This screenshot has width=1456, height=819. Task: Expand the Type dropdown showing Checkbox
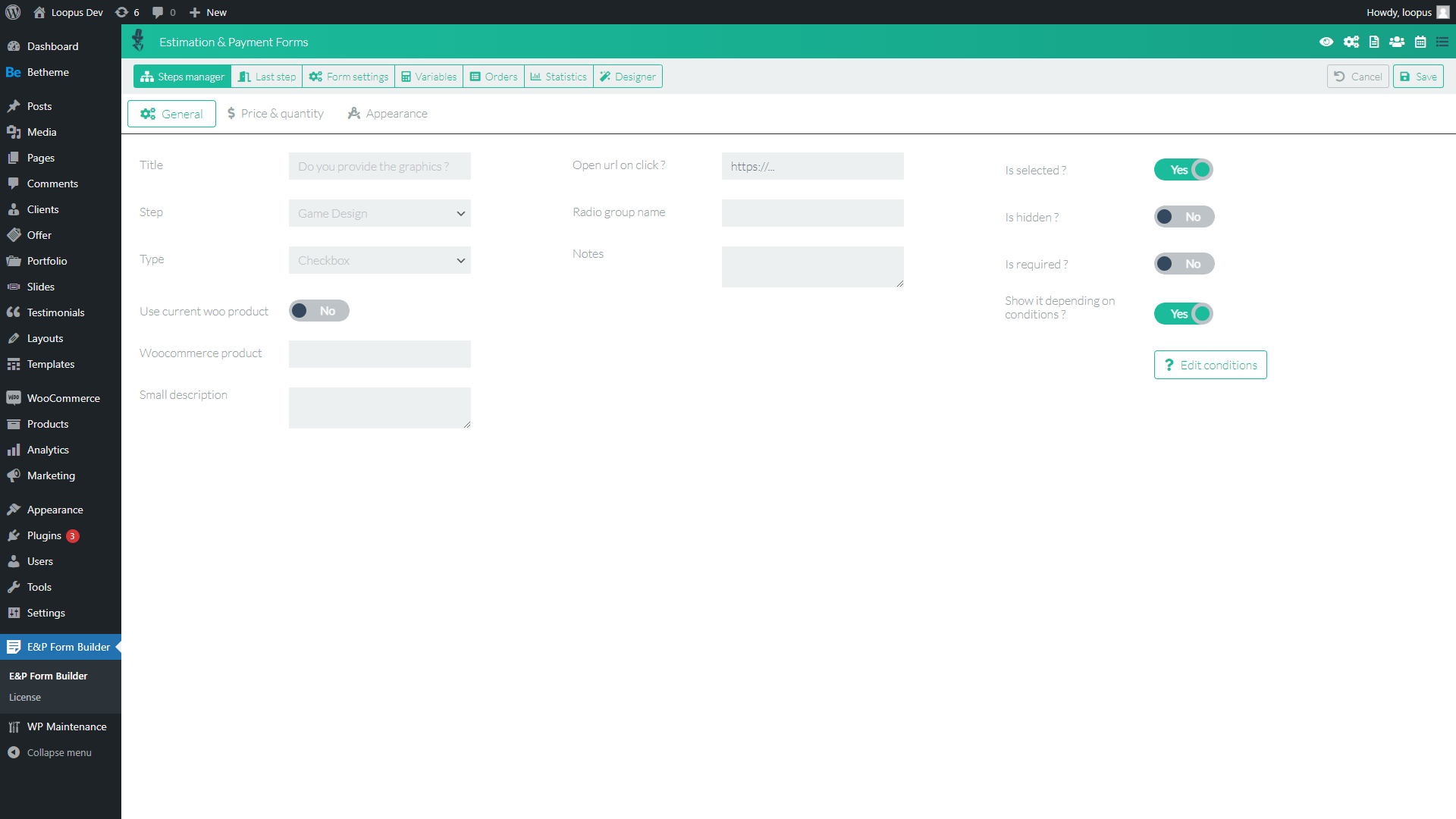[379, 260]
